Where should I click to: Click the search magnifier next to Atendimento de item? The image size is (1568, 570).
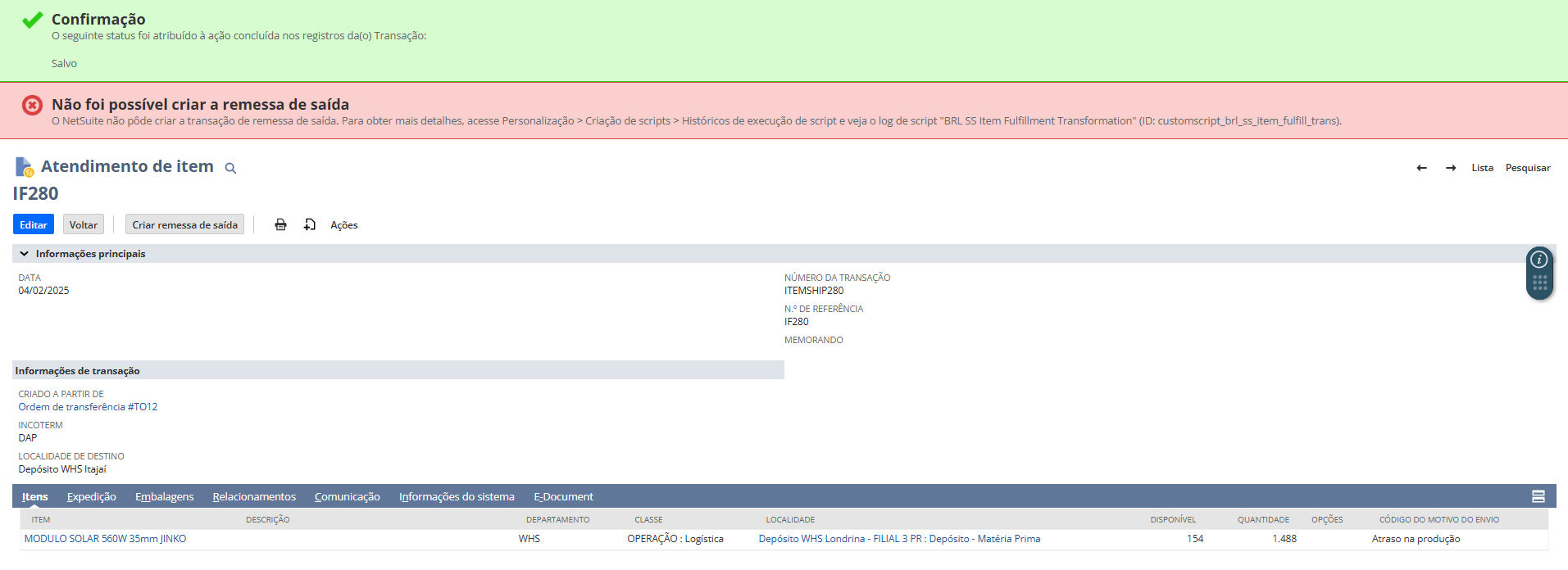tap(231, 168)
